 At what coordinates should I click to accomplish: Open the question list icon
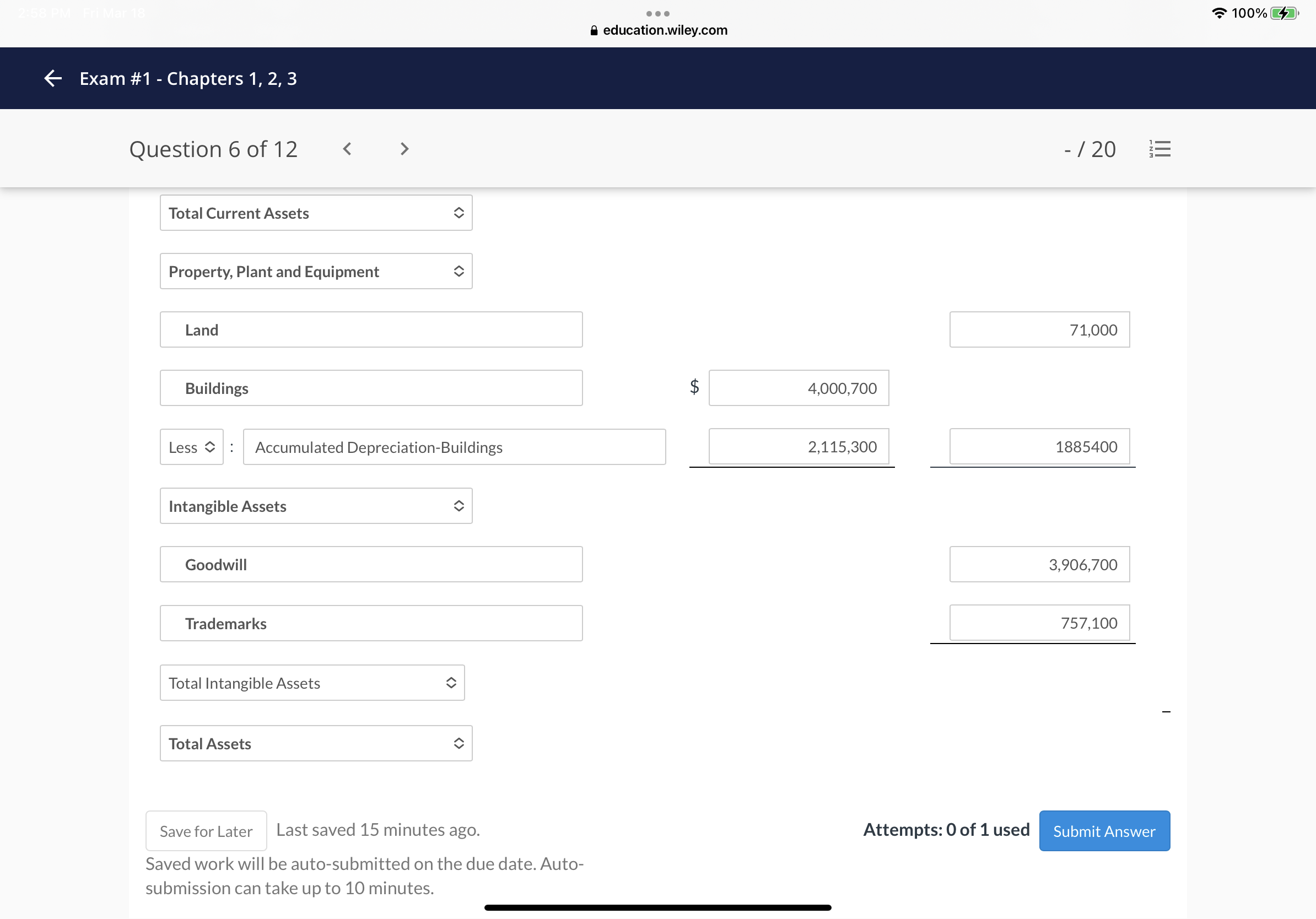tap(1159, 149)
